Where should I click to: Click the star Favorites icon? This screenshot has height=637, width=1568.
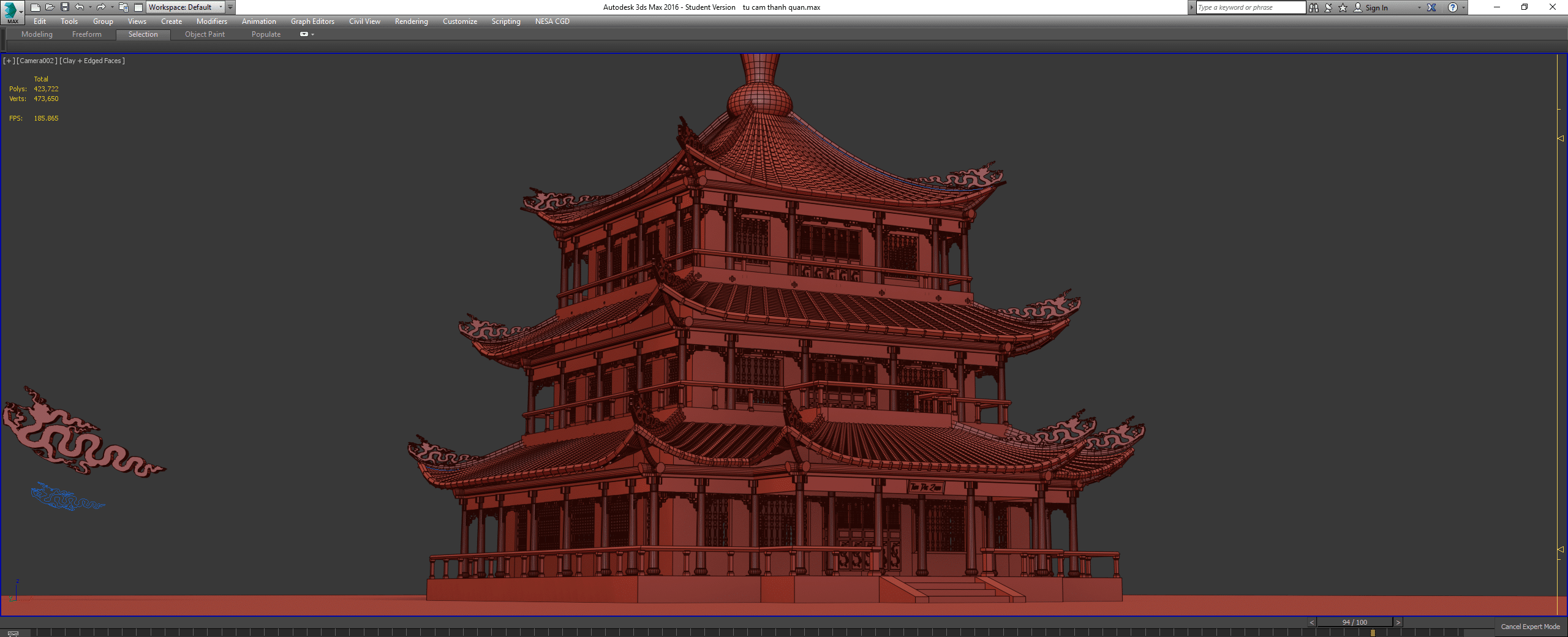click(x=1343, y=7)
